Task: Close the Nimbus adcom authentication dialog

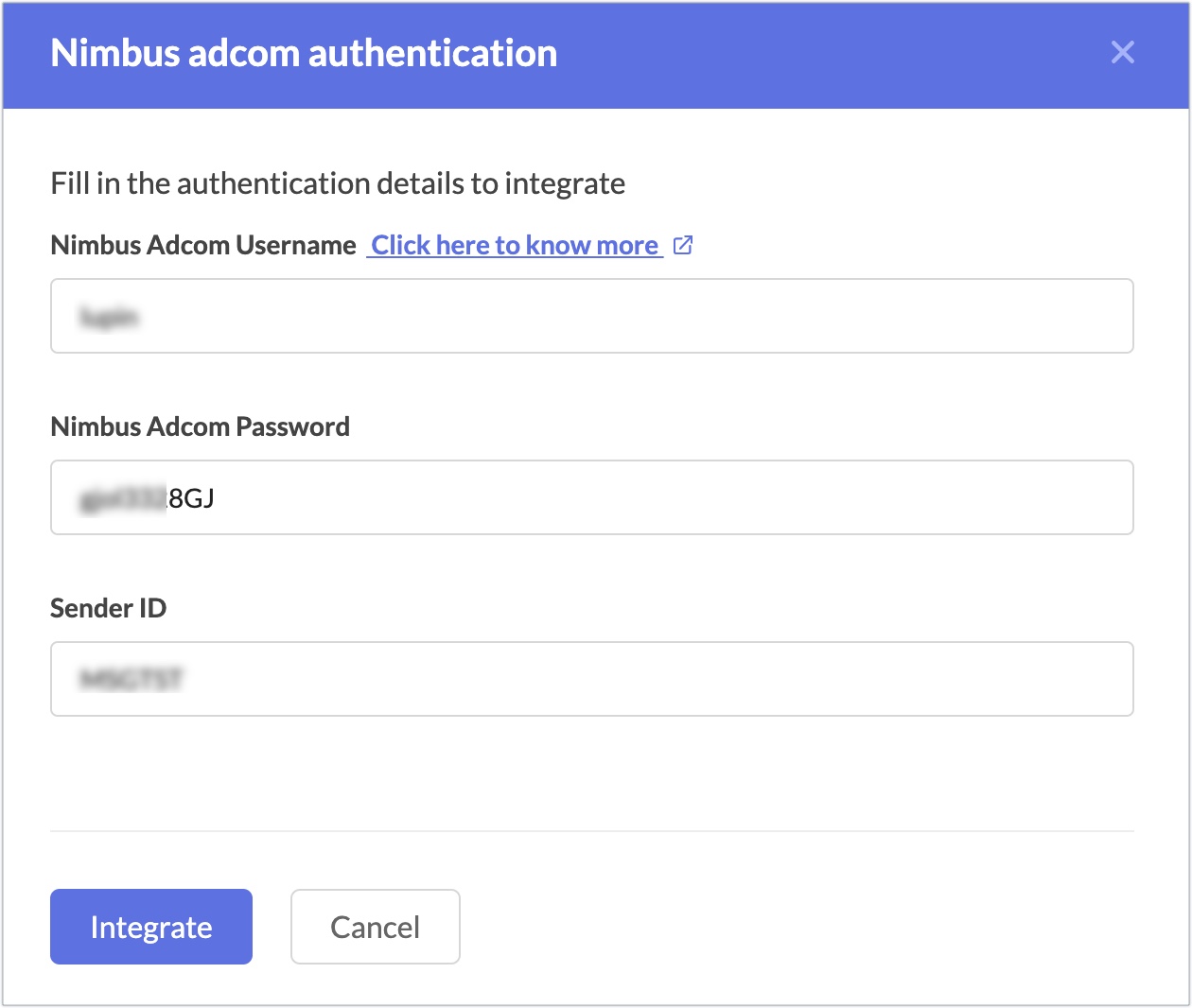Action: [x=1122, y=52]
